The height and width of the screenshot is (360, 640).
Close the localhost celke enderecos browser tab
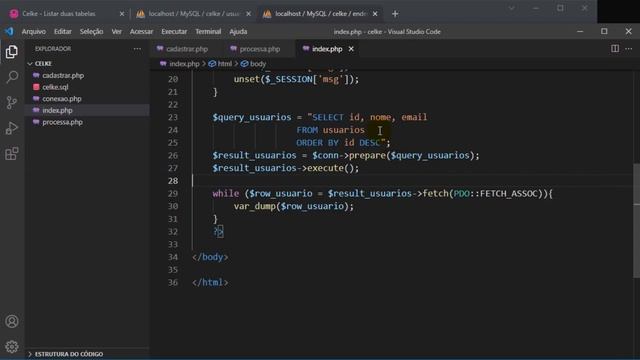(x=375, y=14)
